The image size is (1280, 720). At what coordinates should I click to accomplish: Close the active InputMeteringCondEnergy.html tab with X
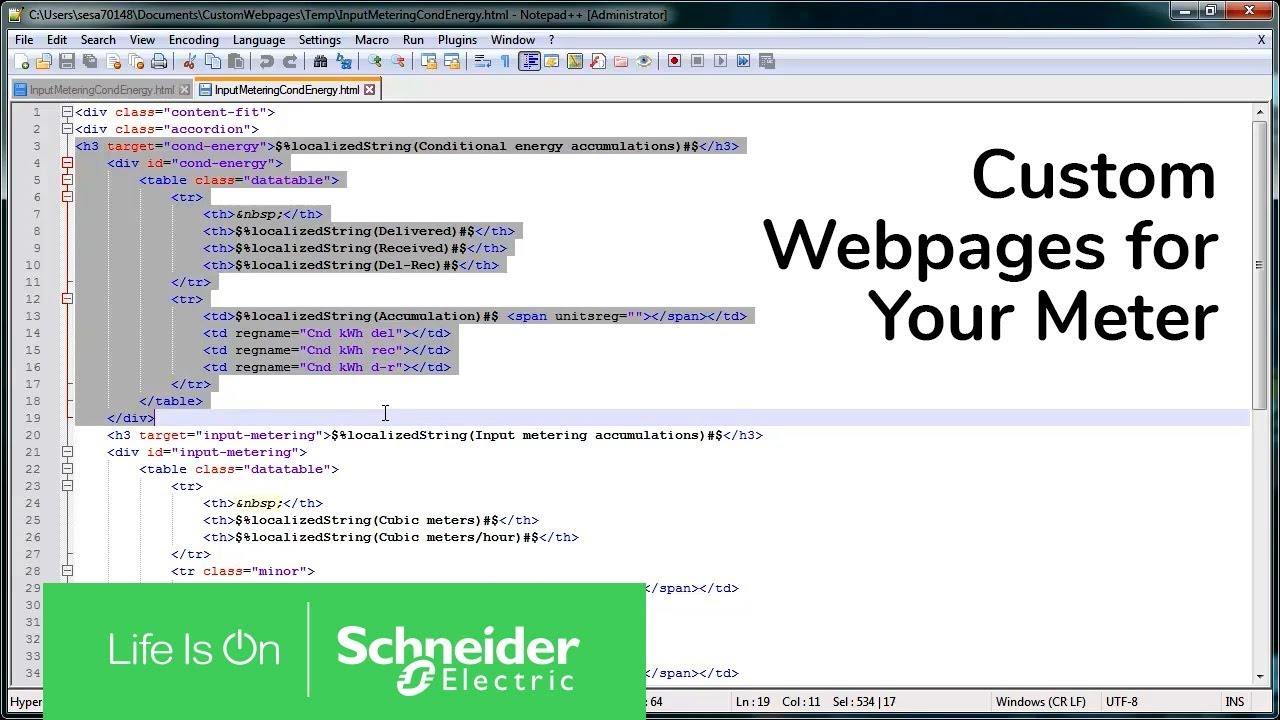pyautogui.click(x=369, y=90)
